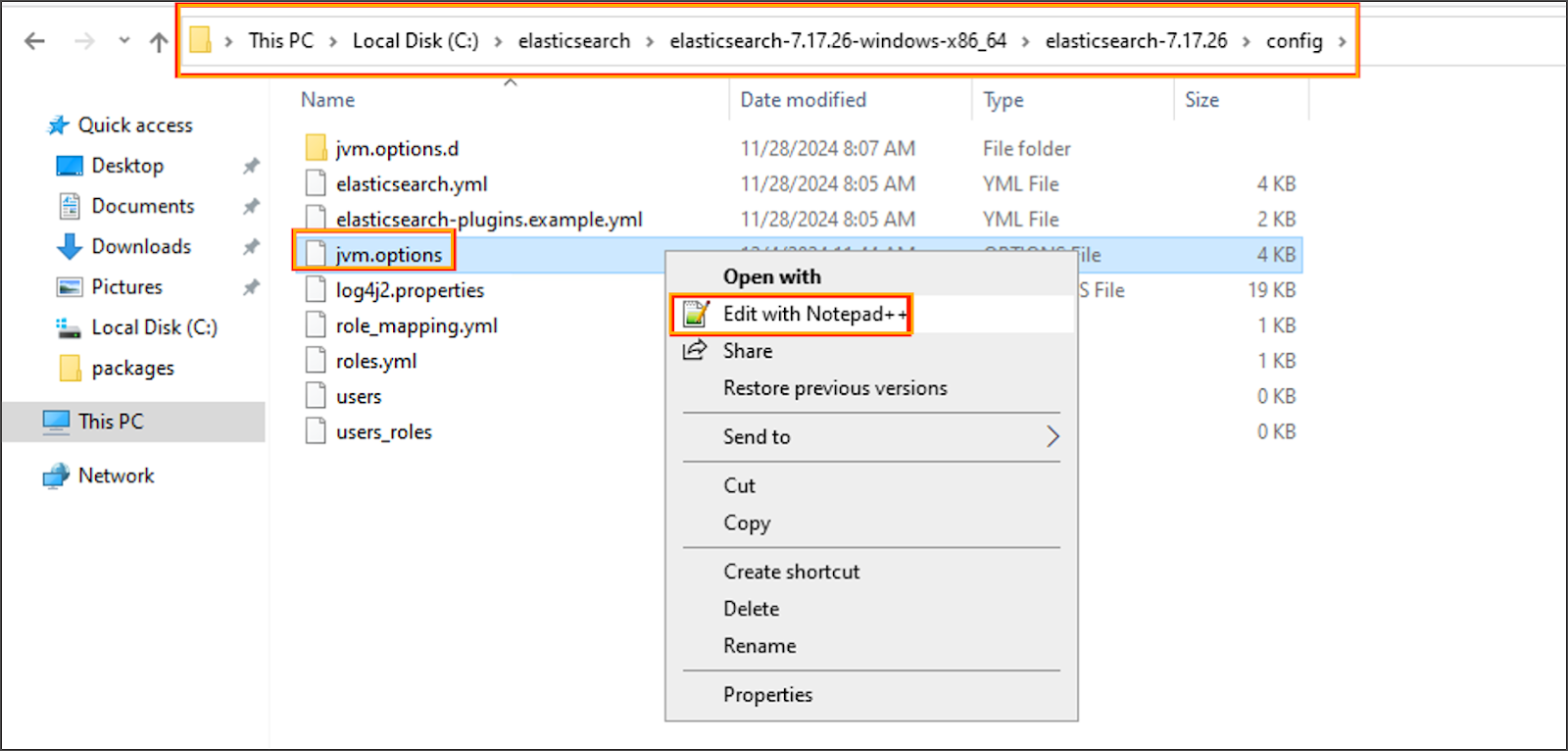The width and height of the screenshot is (1568, 751).
Task: Navigate to elasticsearch breadcrumb segment
Action: (x=574, y=41)
